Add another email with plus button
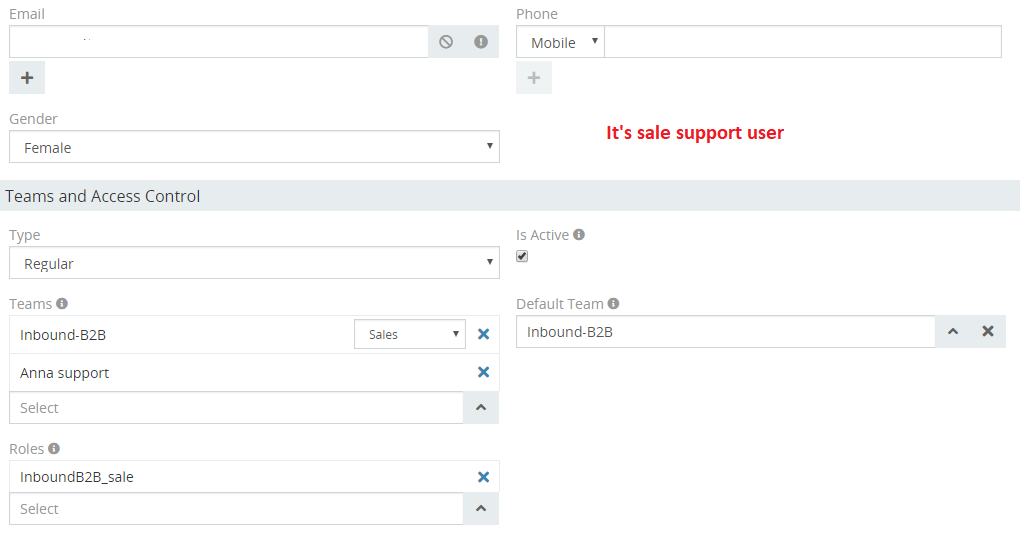 coord(27,78)
